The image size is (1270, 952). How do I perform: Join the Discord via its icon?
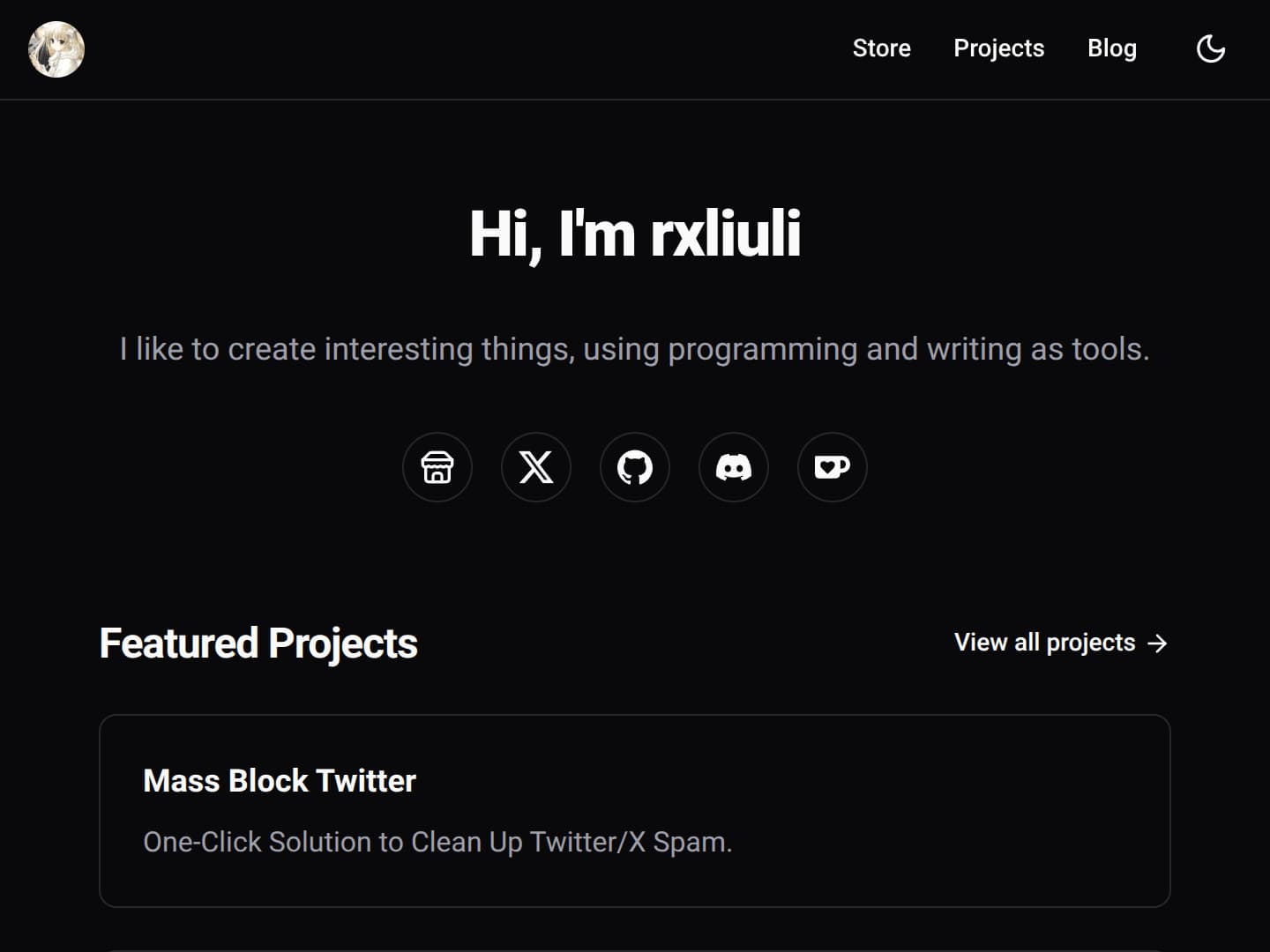click(734, 468)
